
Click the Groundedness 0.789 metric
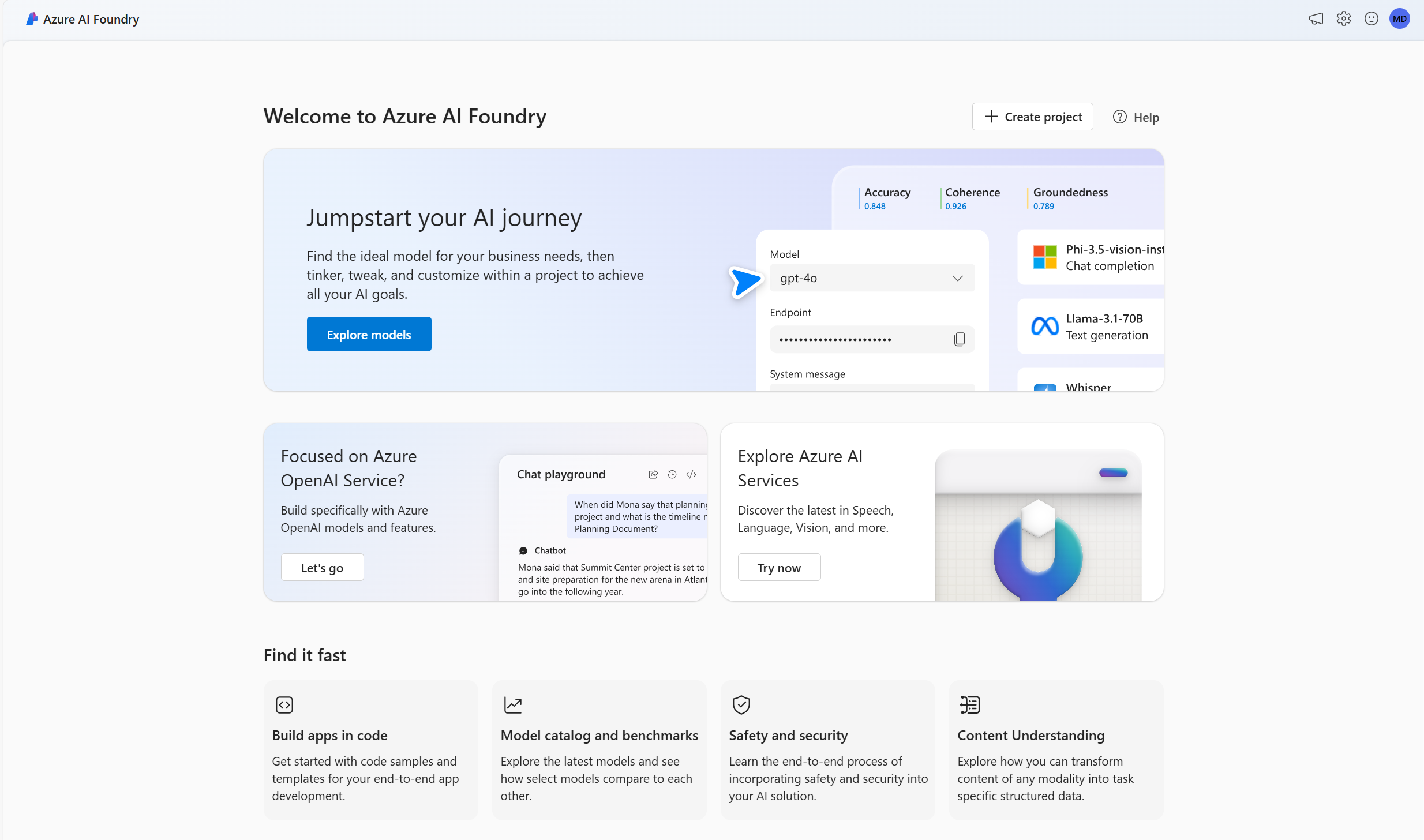(x=1068, y=198)
